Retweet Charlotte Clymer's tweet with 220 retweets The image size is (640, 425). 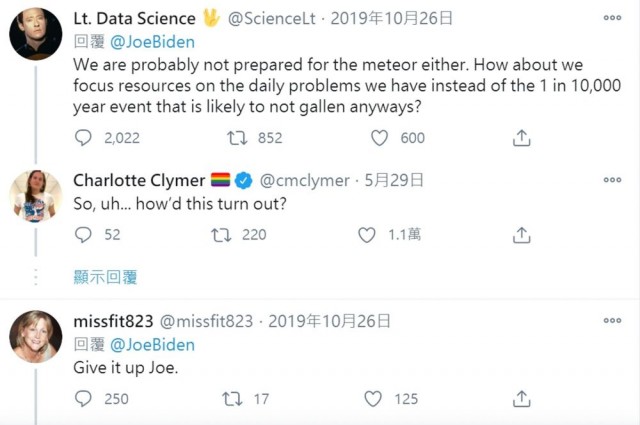coord(221,235)
